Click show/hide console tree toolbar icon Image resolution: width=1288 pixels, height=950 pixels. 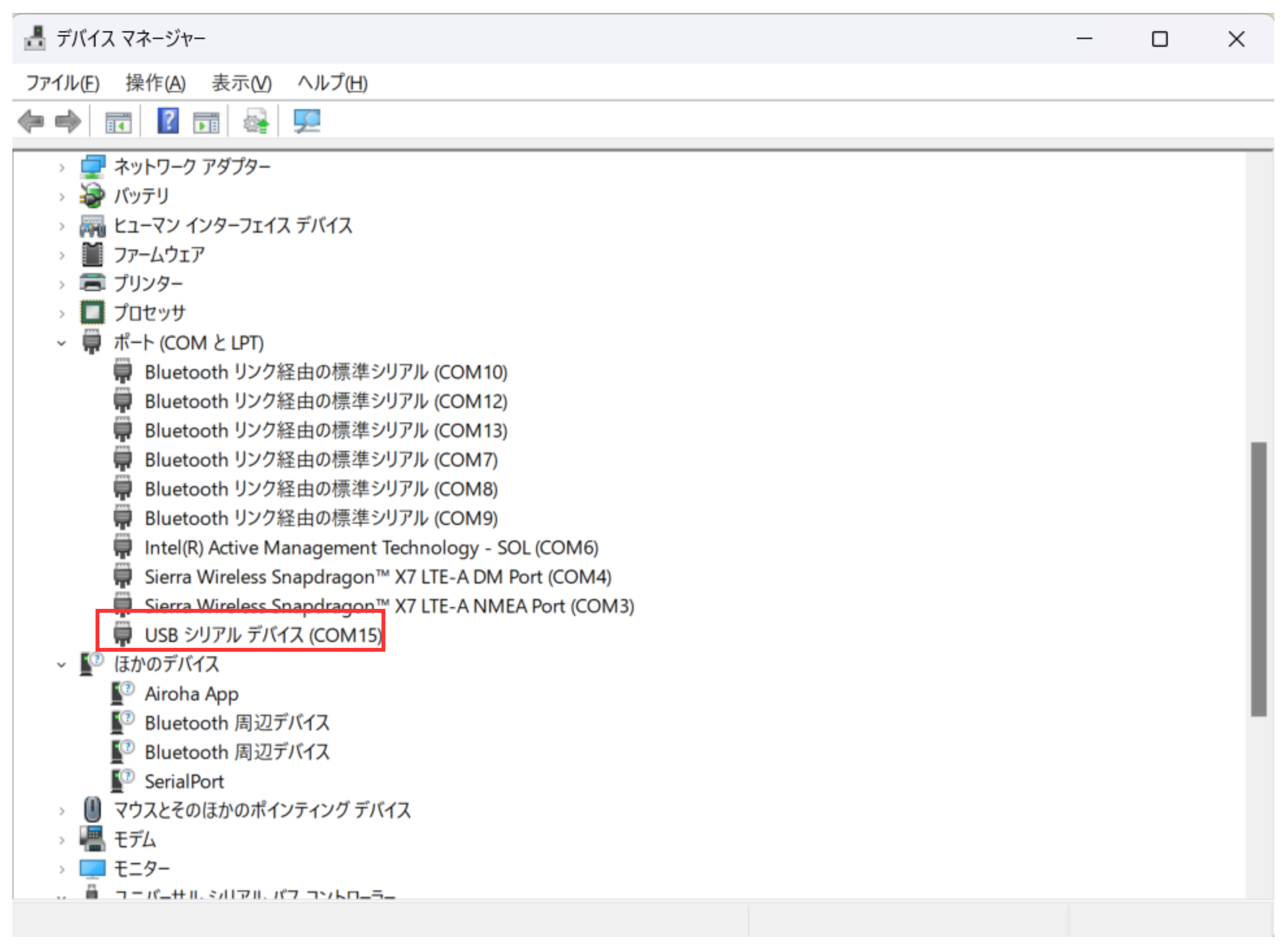(119, 122)
